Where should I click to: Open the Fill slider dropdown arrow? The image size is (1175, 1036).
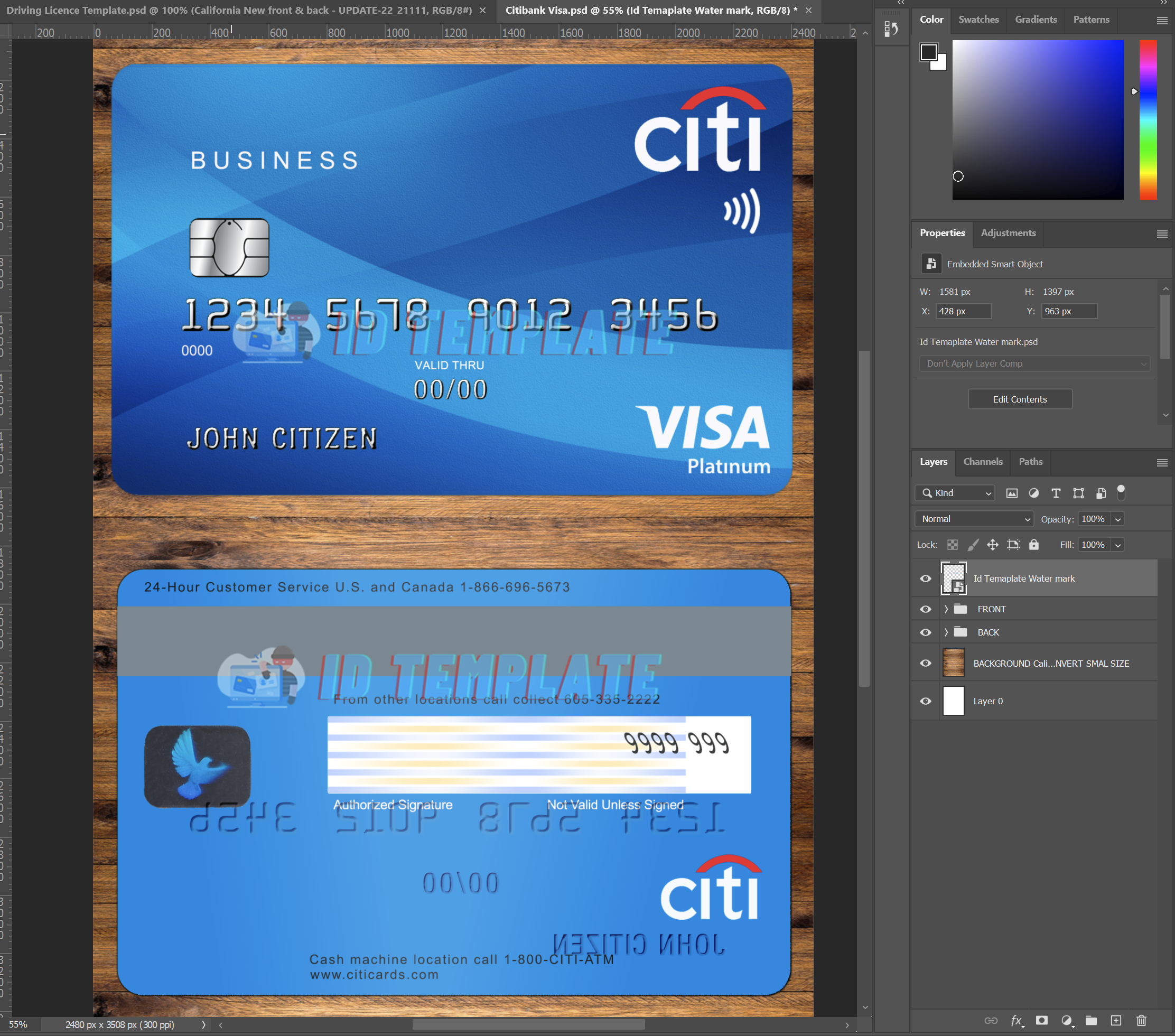coord(1118,545)
